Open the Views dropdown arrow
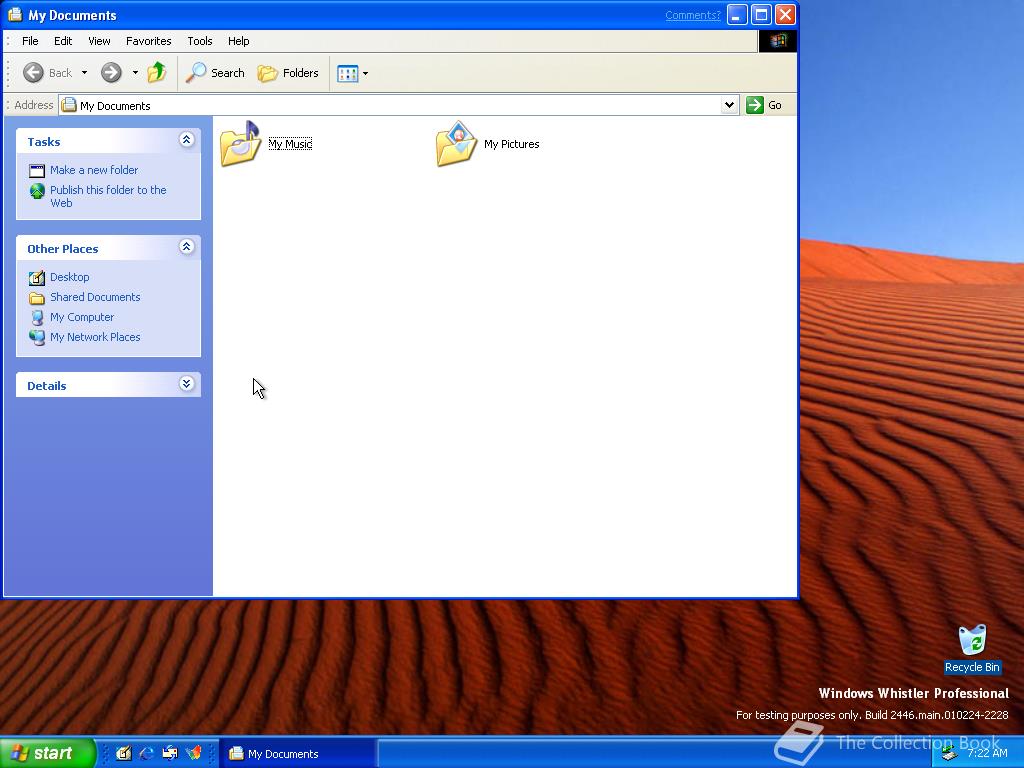The height and width of the screenshot is (768, 1024). coord(365,73)
